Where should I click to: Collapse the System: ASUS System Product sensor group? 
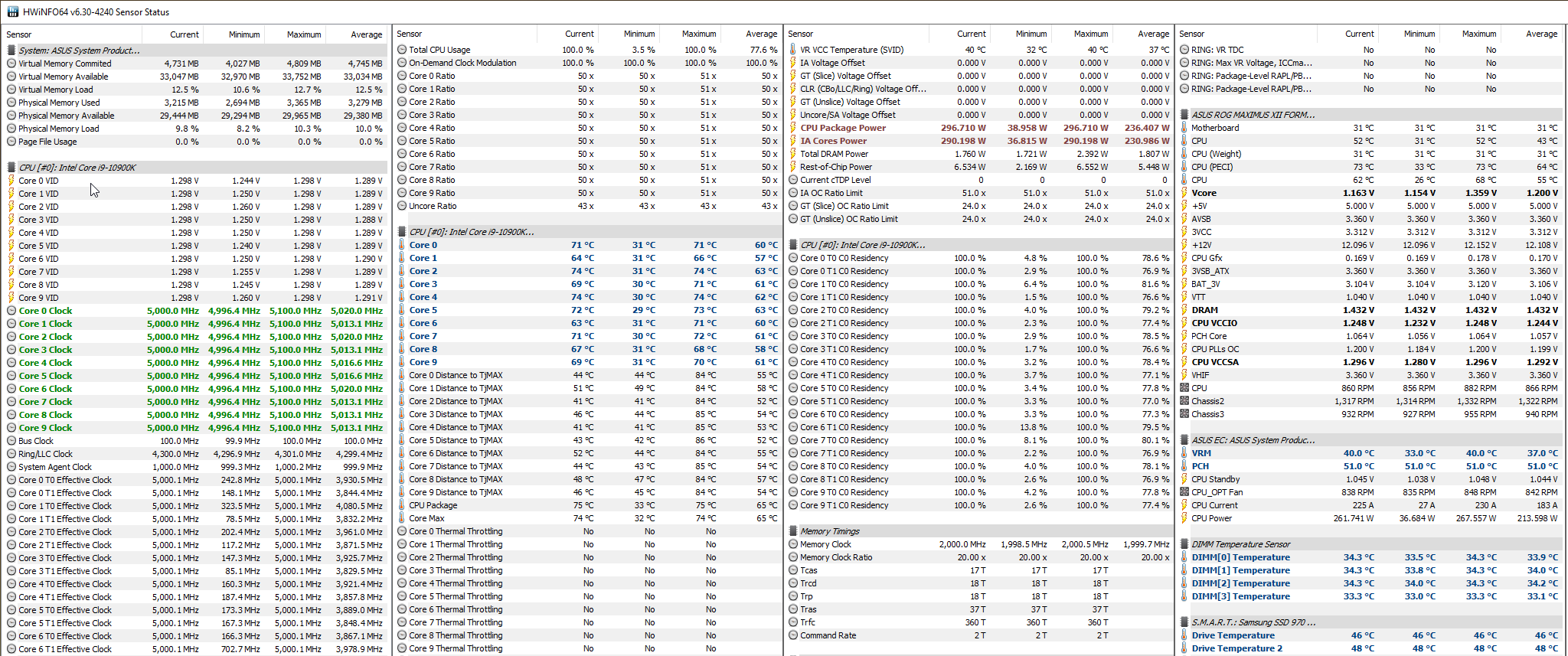click(11, 51)
